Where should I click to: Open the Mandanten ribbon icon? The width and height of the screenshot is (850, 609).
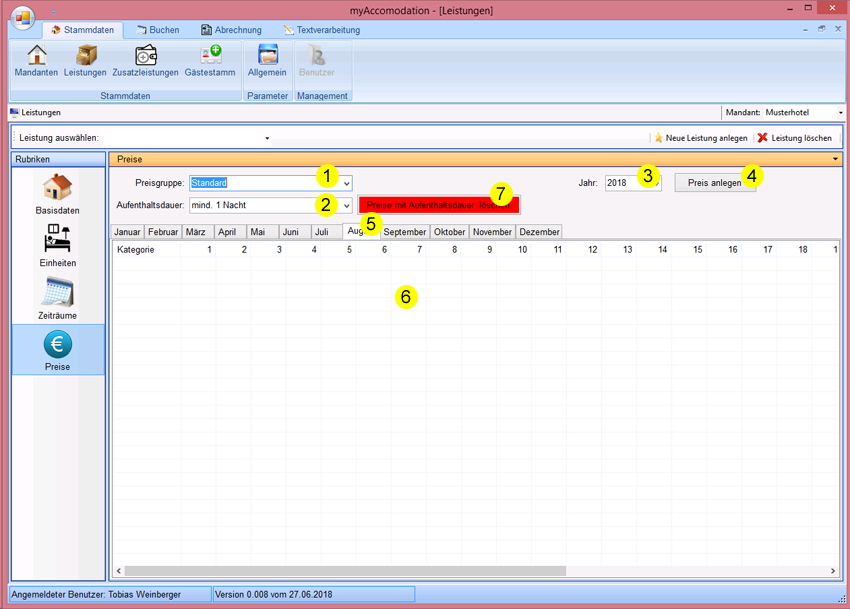pyautogui.click(x=36, y=61)
